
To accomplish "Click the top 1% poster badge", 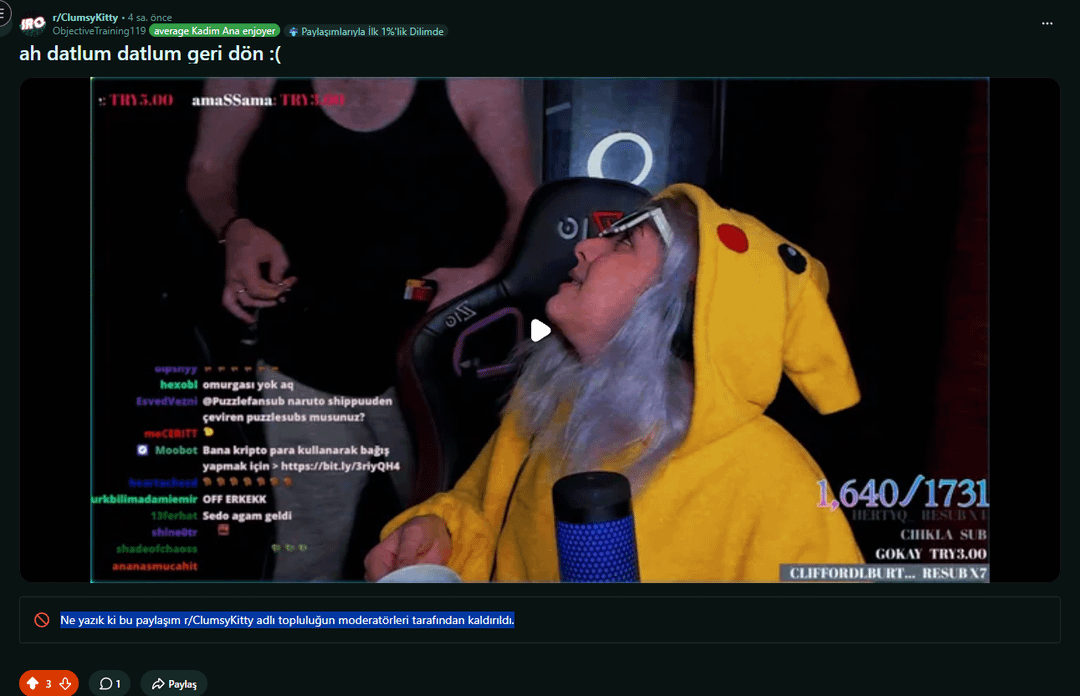I will [x=366, y=32].
